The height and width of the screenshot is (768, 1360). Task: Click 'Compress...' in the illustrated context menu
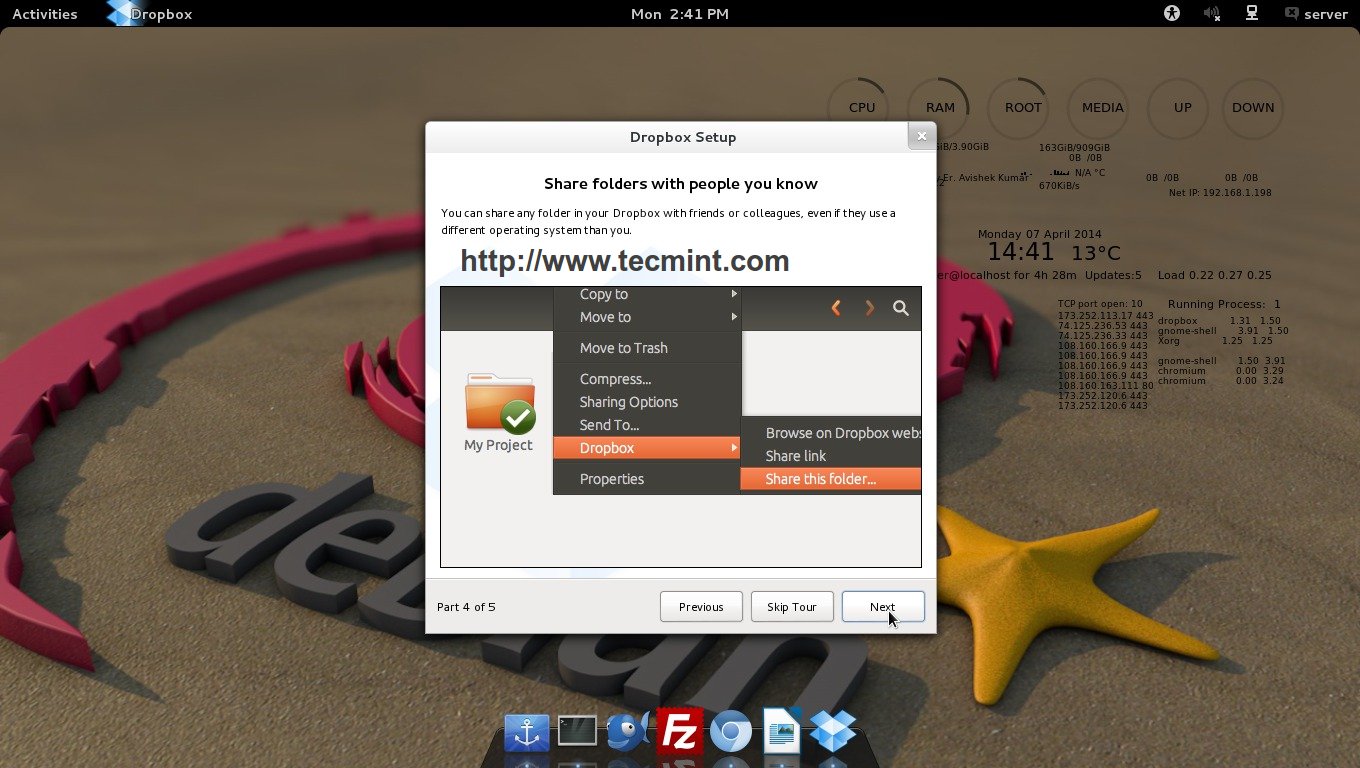coord(615,379)
